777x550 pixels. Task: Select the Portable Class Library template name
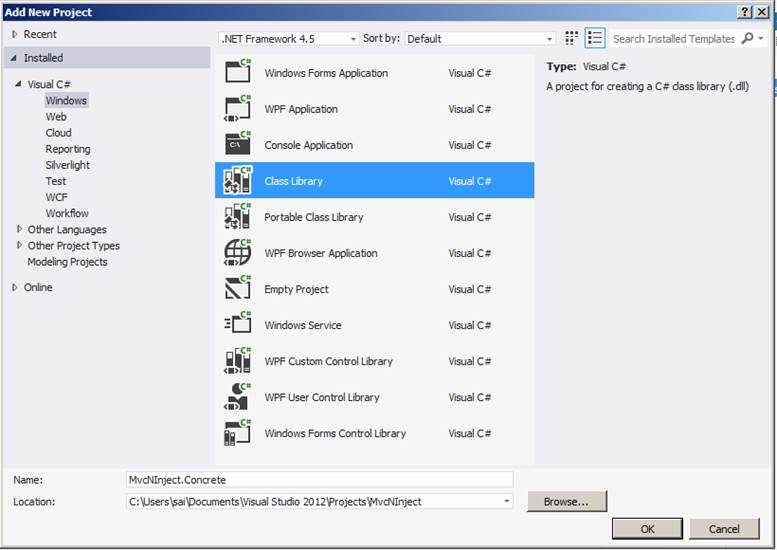click(314, 218)
